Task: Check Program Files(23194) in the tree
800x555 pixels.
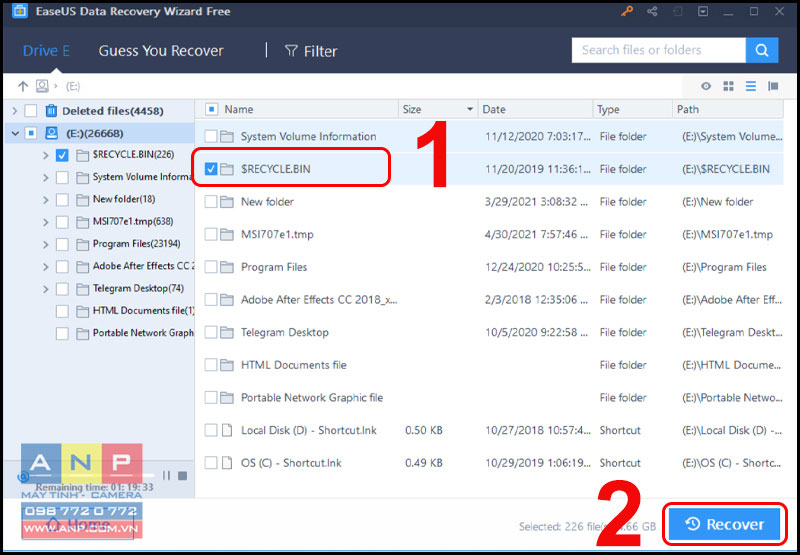Action: click(x=62, y=244)
